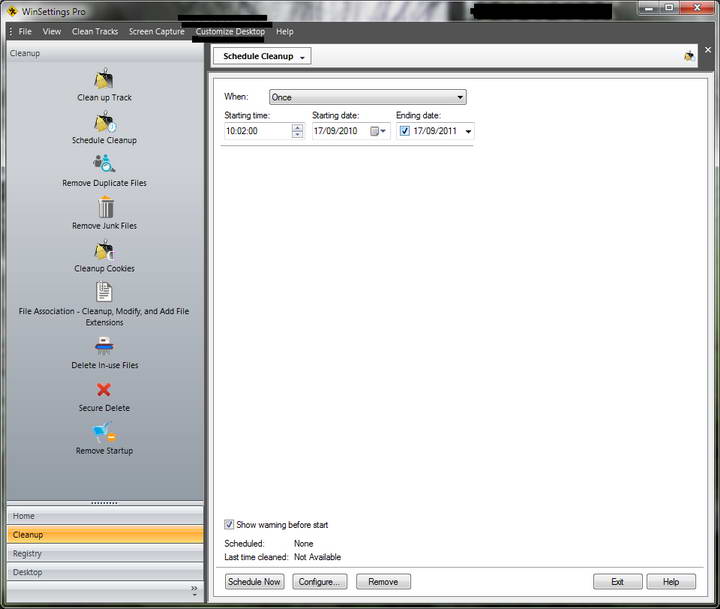
Task: Open the Screen Capture menu
Action: pos(157,32)
